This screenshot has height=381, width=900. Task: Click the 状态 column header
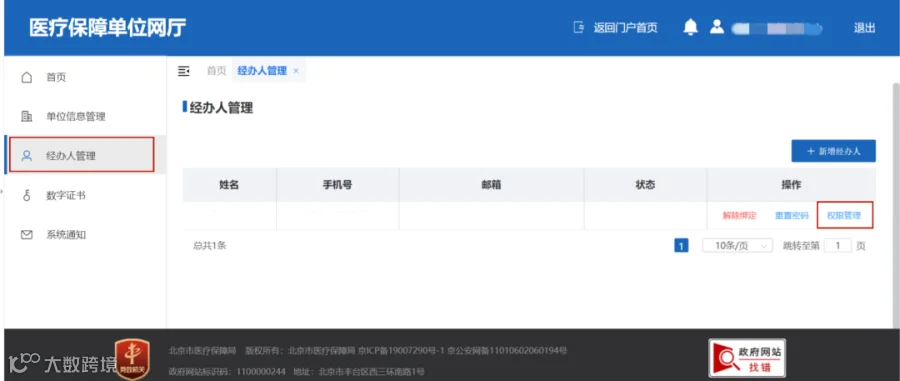click(645, 185)
